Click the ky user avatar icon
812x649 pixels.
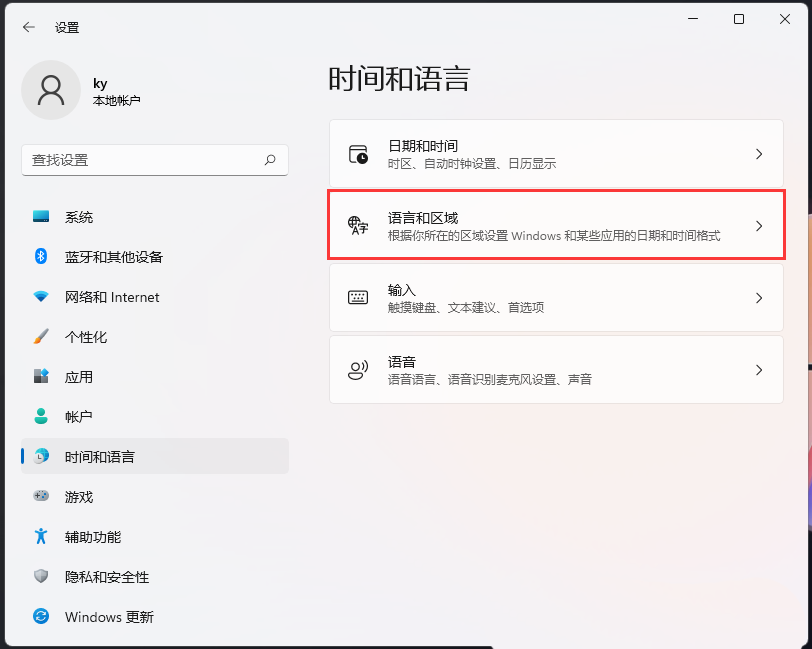coord(51,90)
